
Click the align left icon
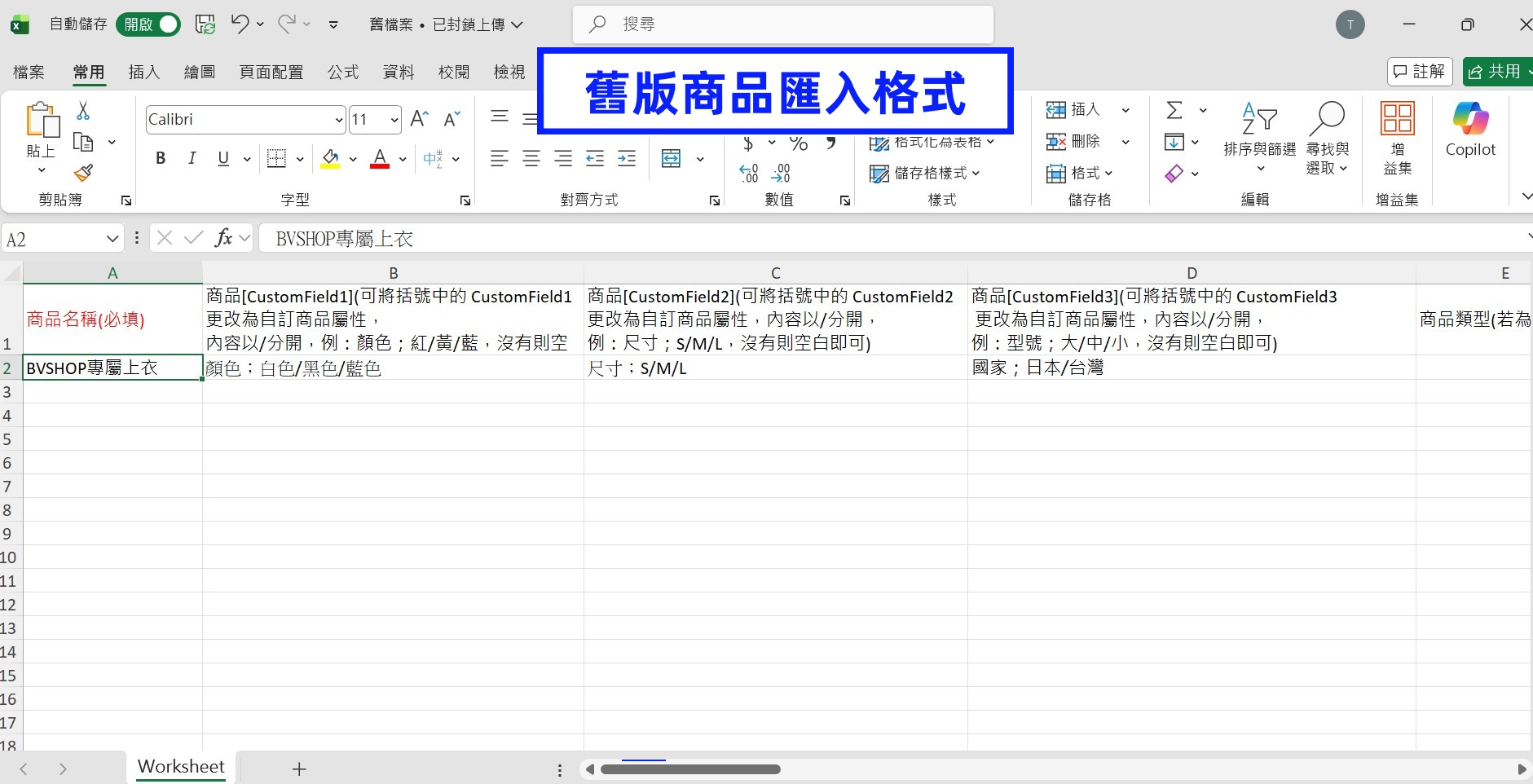pyautogui.click(x=500, y=159)
